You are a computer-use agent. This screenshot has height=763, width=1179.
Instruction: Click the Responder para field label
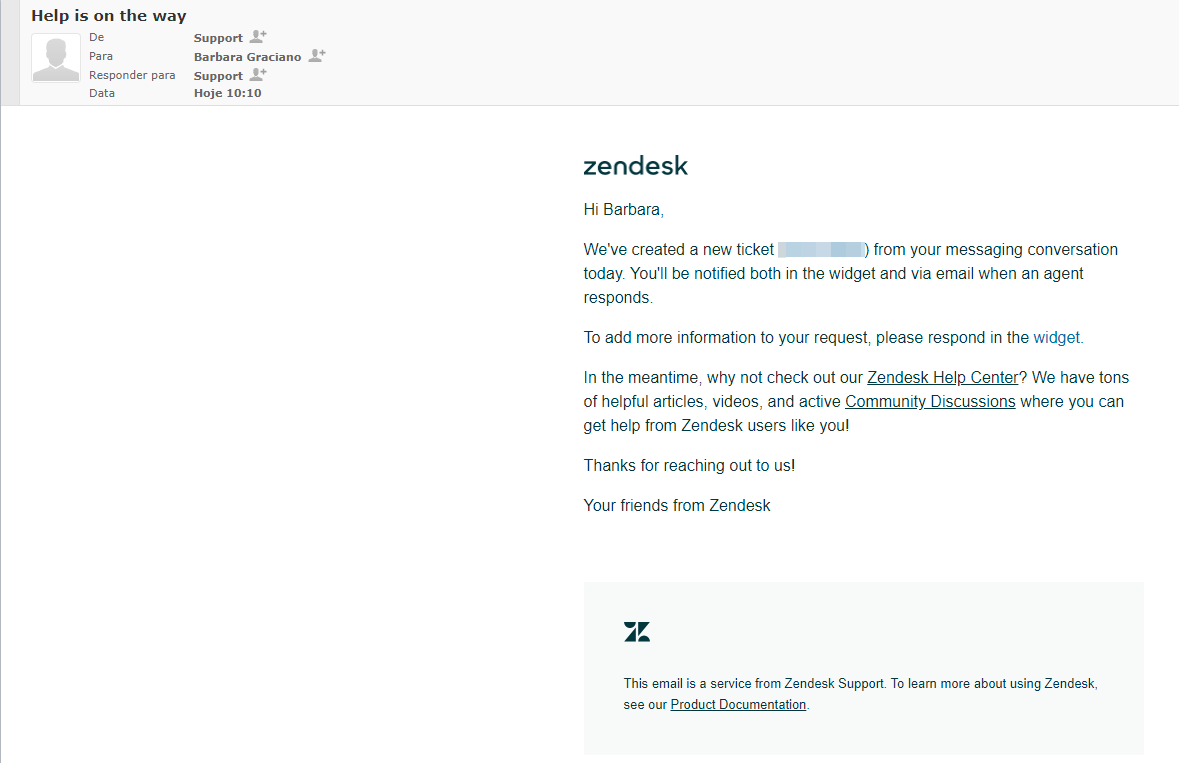(x=132, y=74)
